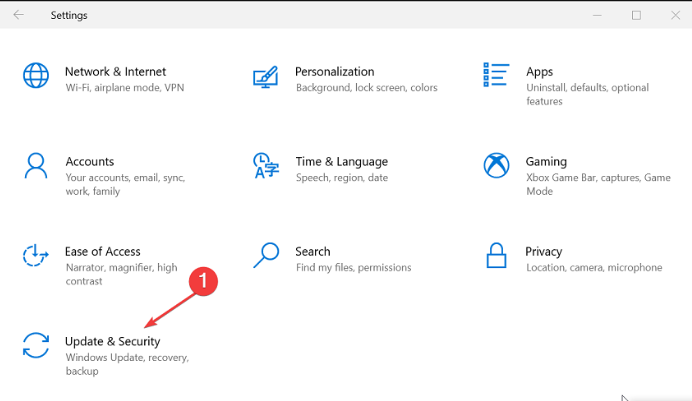
Task: Click 'Find my files, permissions' text
Action: click(354, 267)
